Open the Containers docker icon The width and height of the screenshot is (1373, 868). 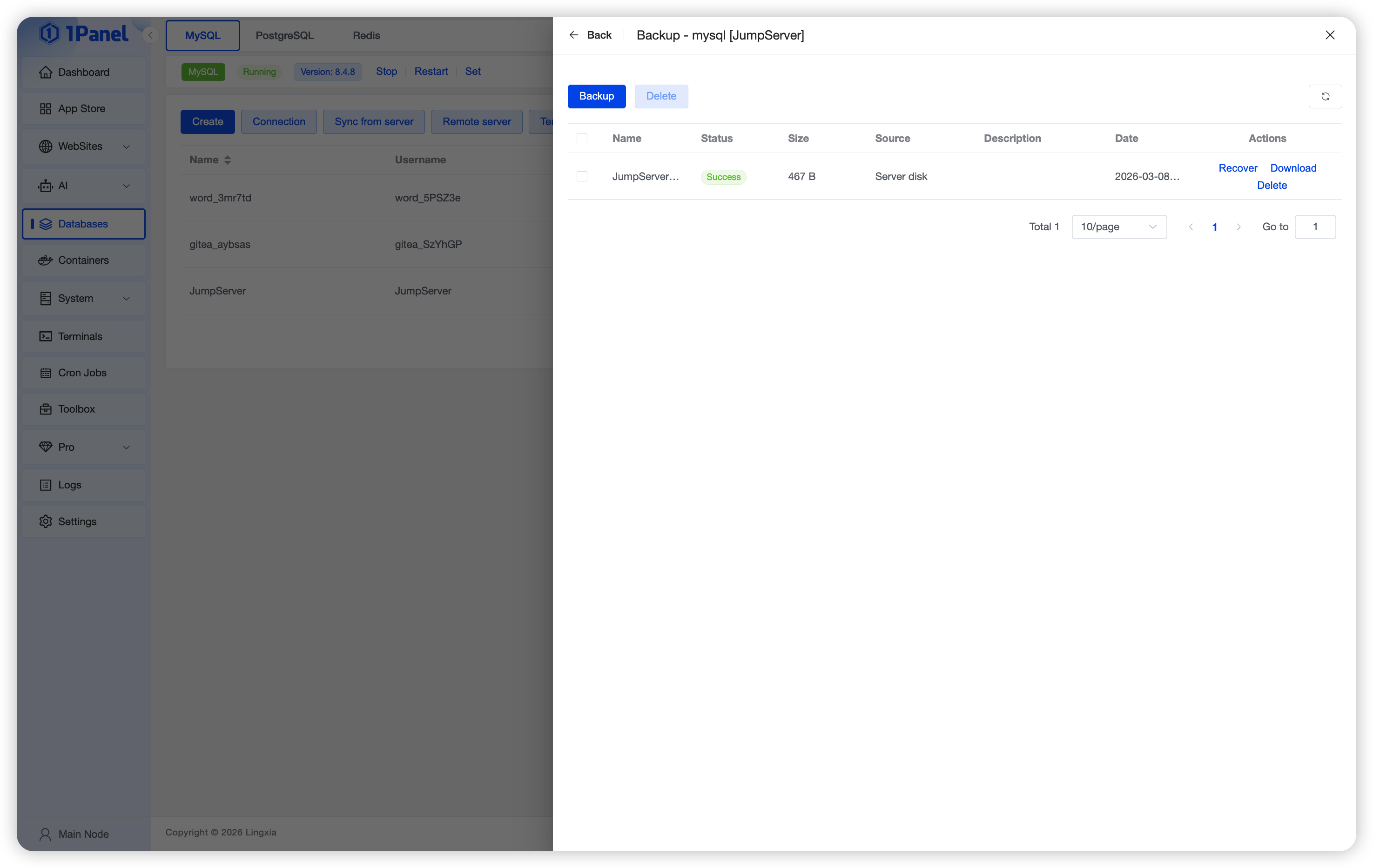click(46, 260)
